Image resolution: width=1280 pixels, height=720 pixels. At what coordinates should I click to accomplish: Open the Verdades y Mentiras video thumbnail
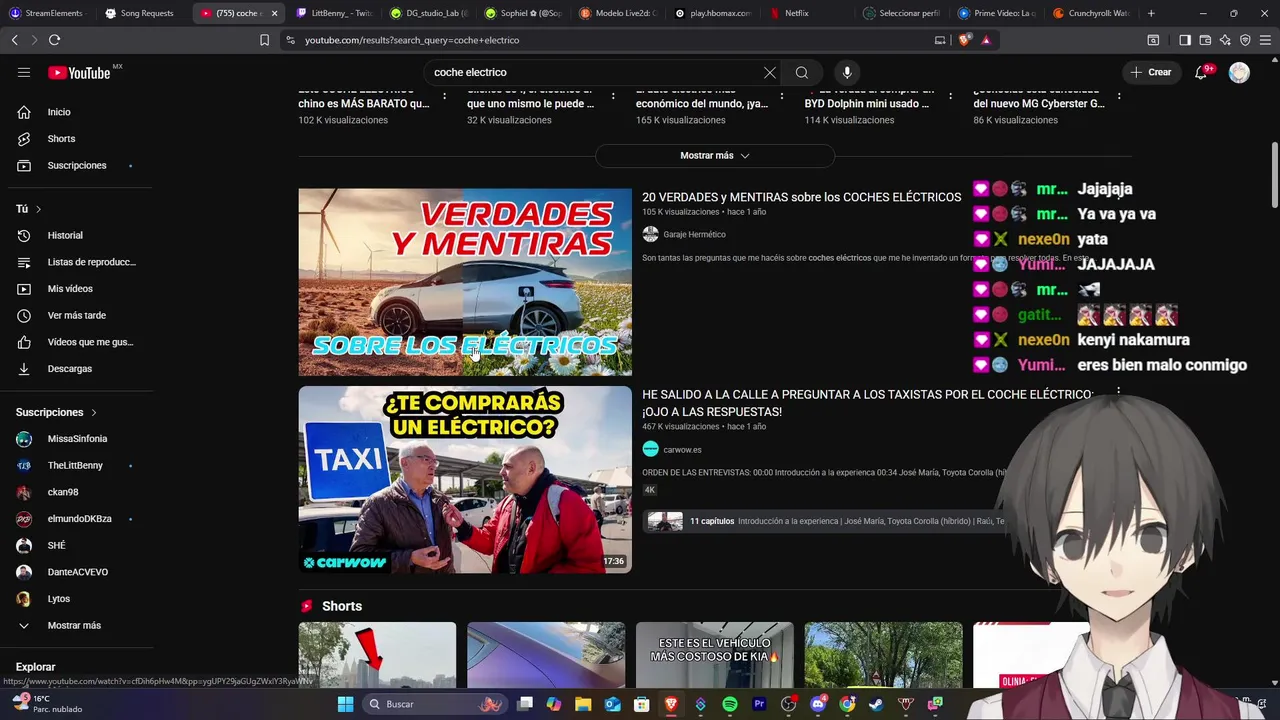pos(465,282)
